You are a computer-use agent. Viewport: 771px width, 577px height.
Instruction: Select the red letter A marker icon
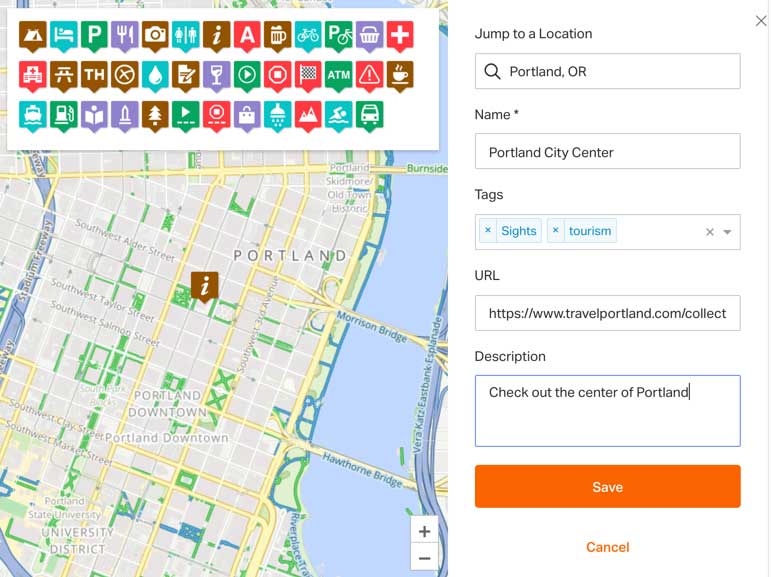click(247, 35)
